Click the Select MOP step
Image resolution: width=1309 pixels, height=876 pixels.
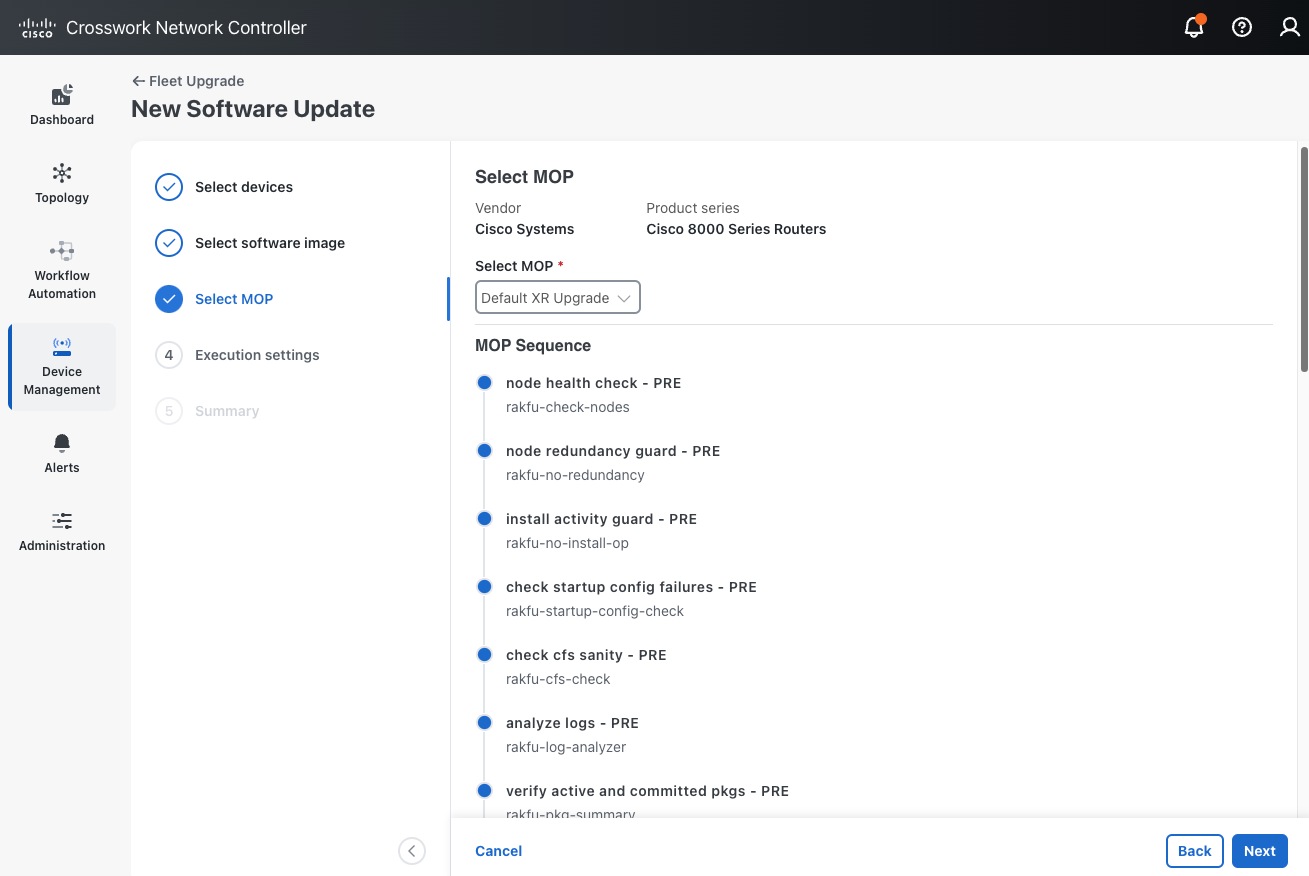pos(234,299)
